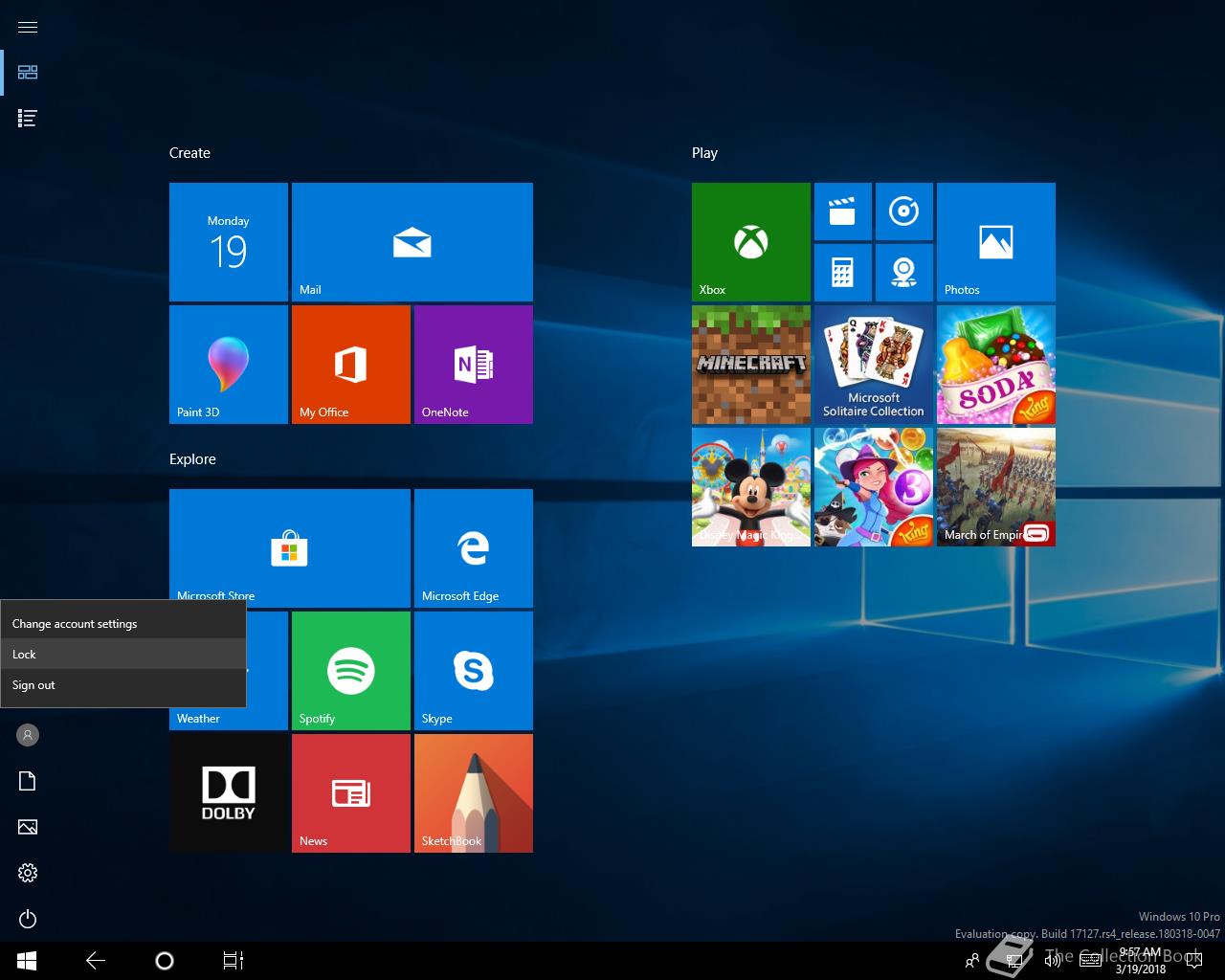The image size is (1225, 980).
Task: Open the Xbox tile
Action: coord(751,242)
